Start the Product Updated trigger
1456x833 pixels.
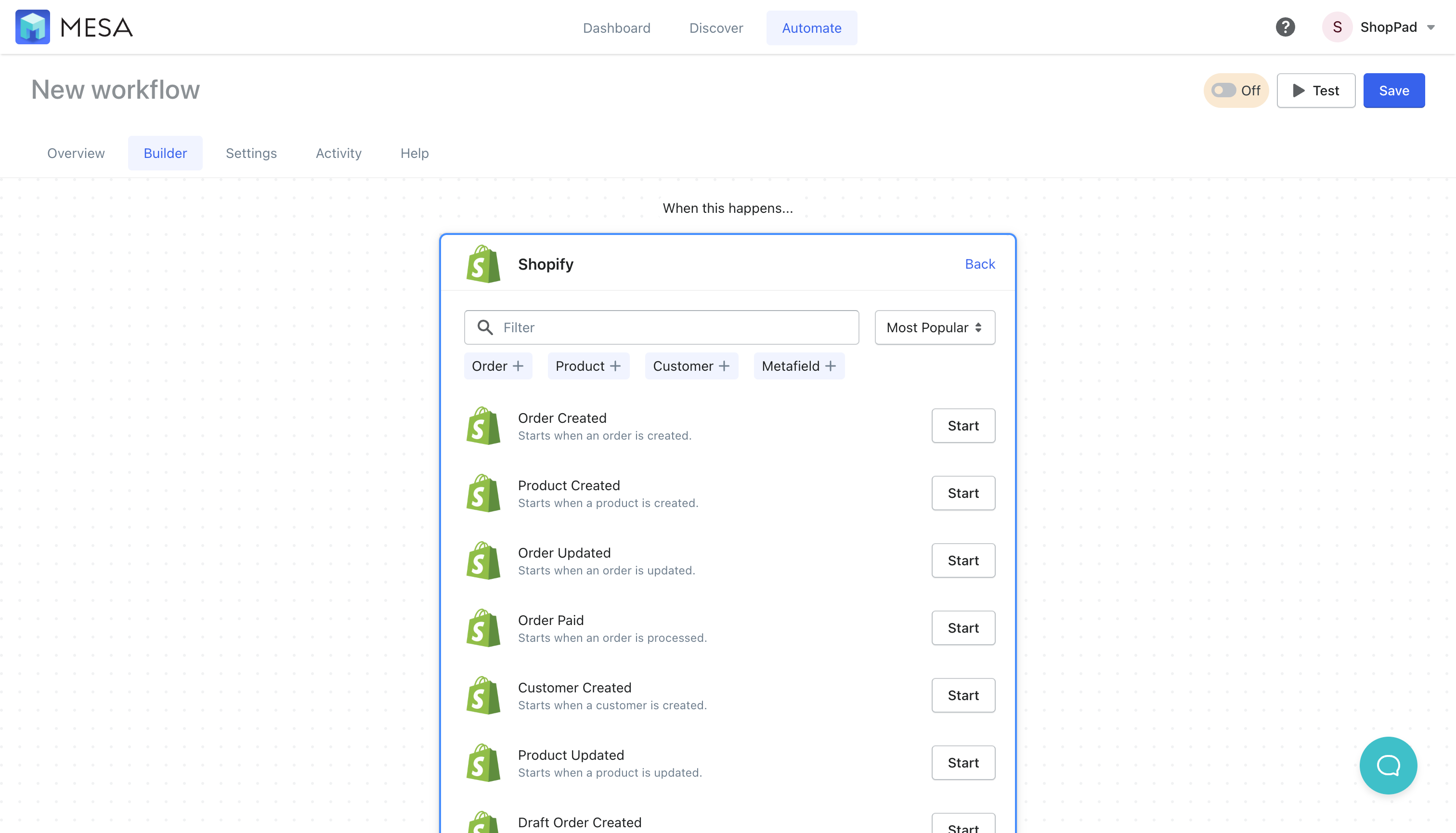963,763
